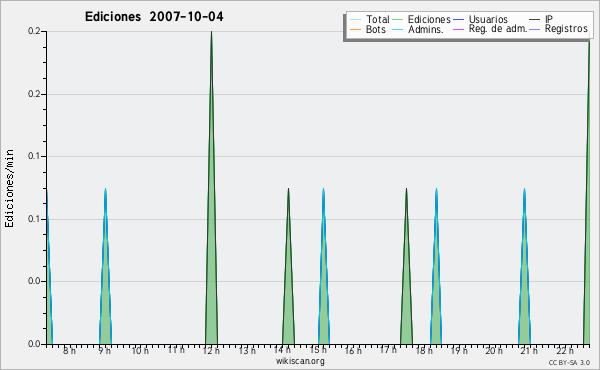Click the Bots legend label

click(375, 29)
